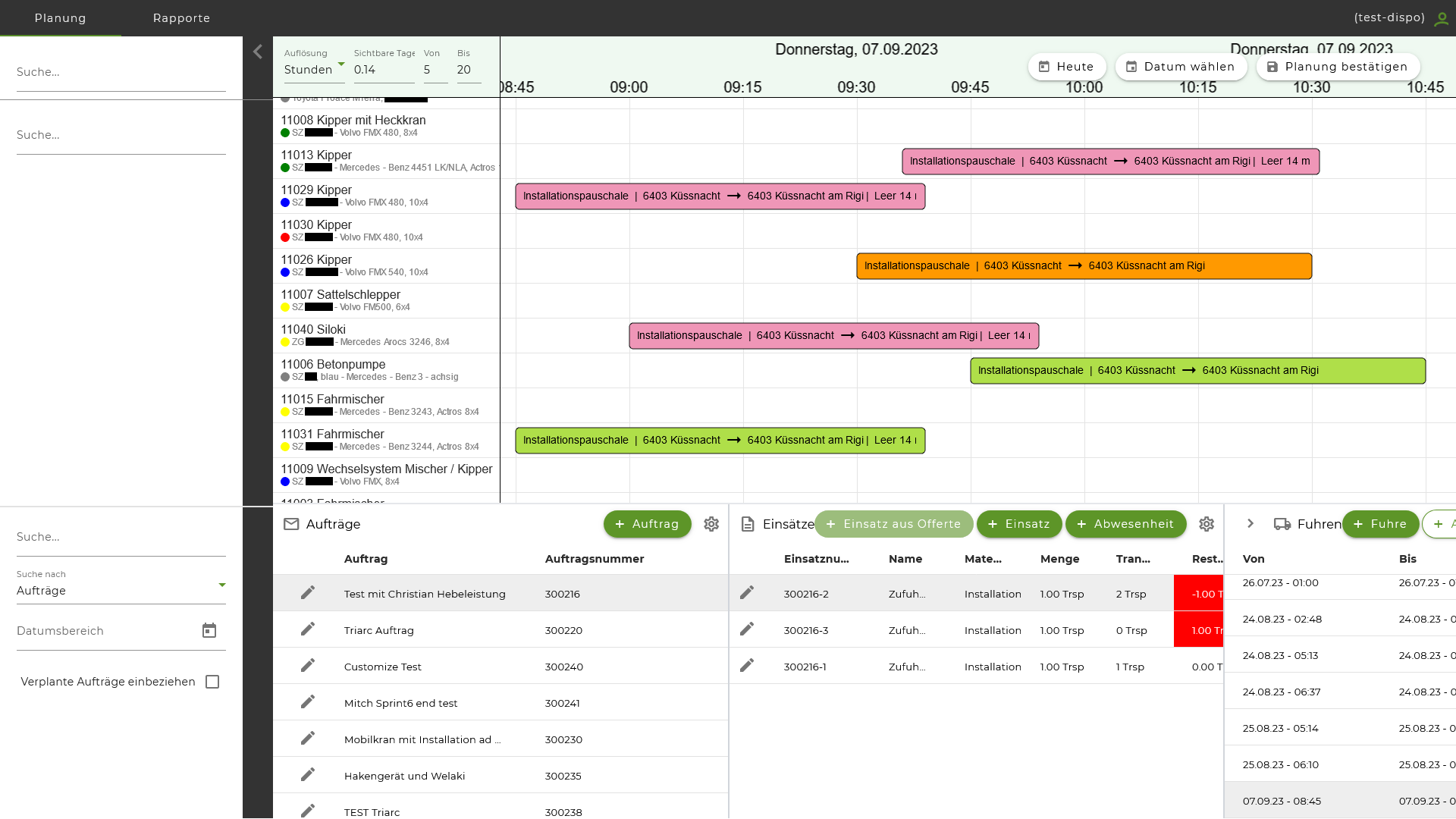1456x819 pixels.
Task: Click the Heute button
Action: 1066,67
